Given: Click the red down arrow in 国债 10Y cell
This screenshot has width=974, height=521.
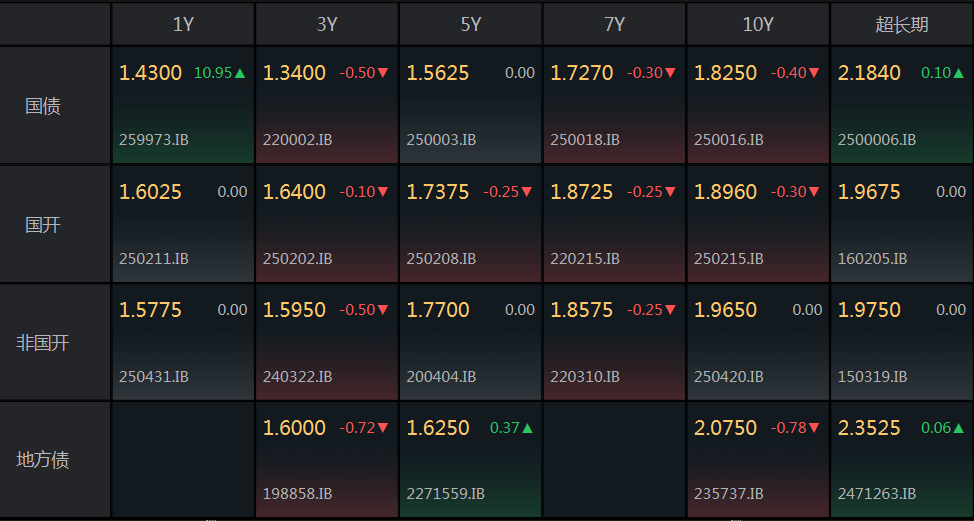Looking at the screenshot, I should [x=813, y=73].
